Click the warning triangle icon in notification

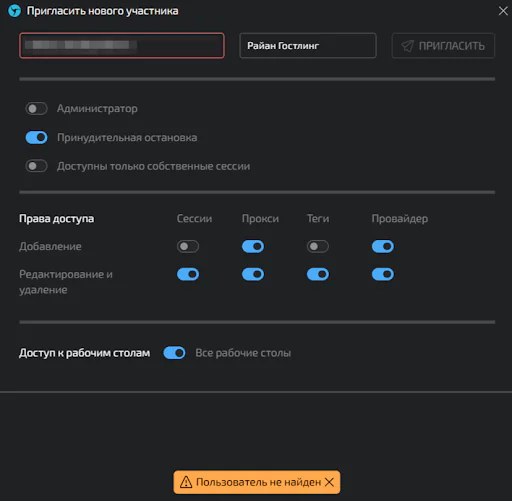point(186,482)
